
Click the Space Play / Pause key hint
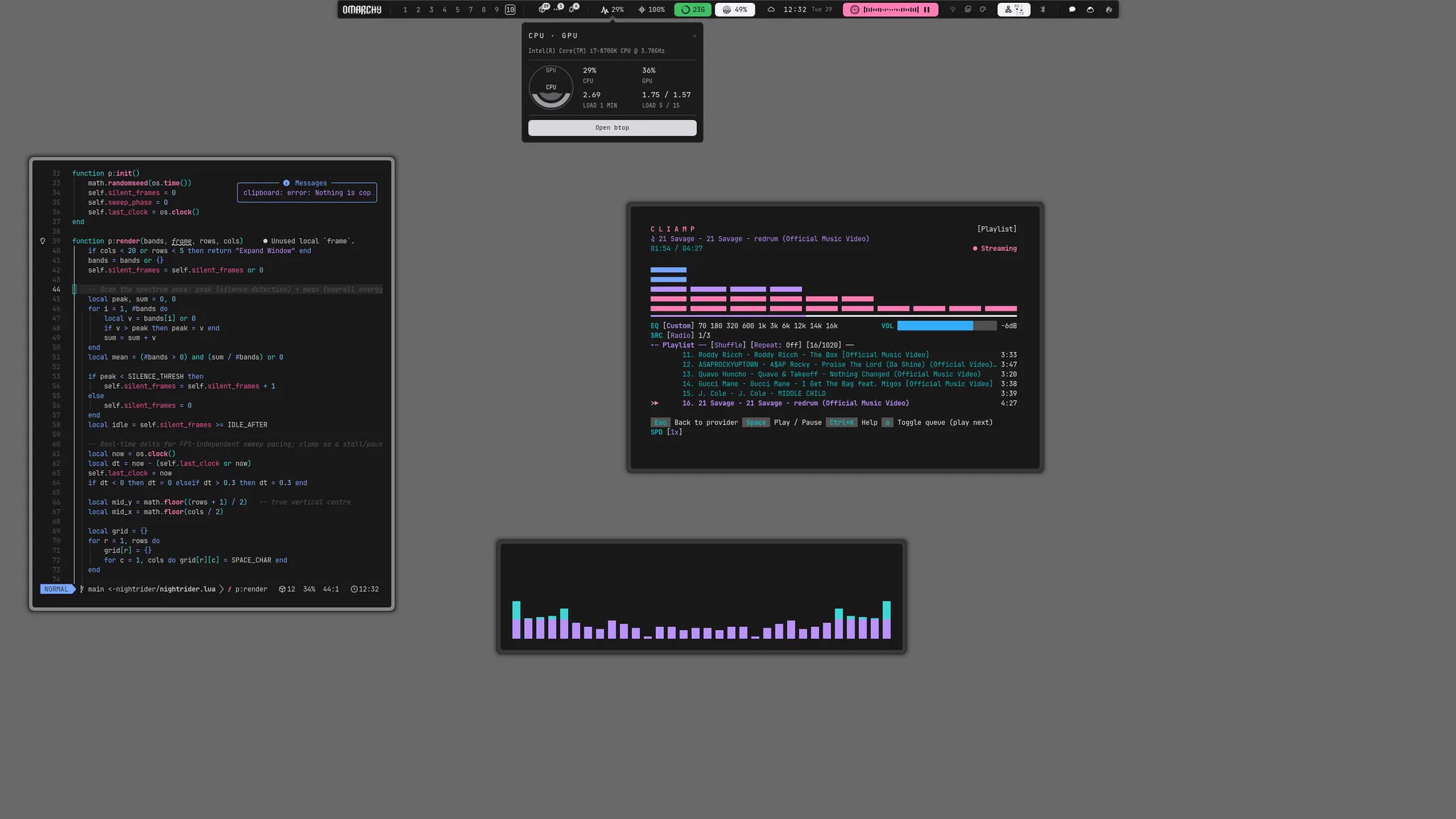(782, 422)
